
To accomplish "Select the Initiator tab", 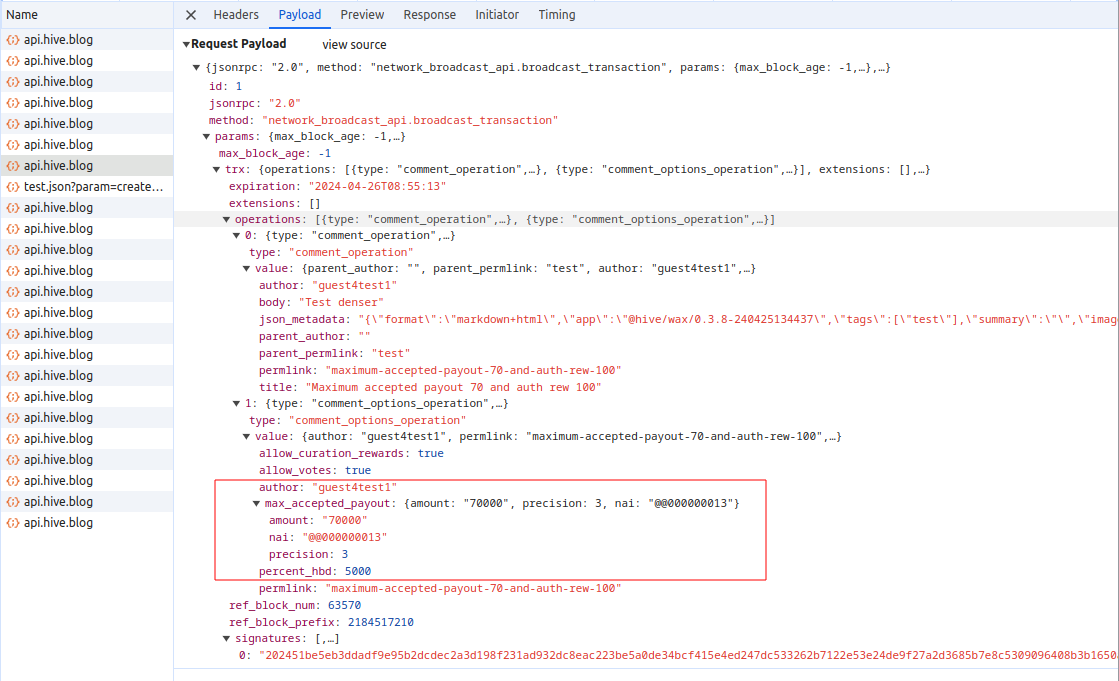I will pos(497,15).
